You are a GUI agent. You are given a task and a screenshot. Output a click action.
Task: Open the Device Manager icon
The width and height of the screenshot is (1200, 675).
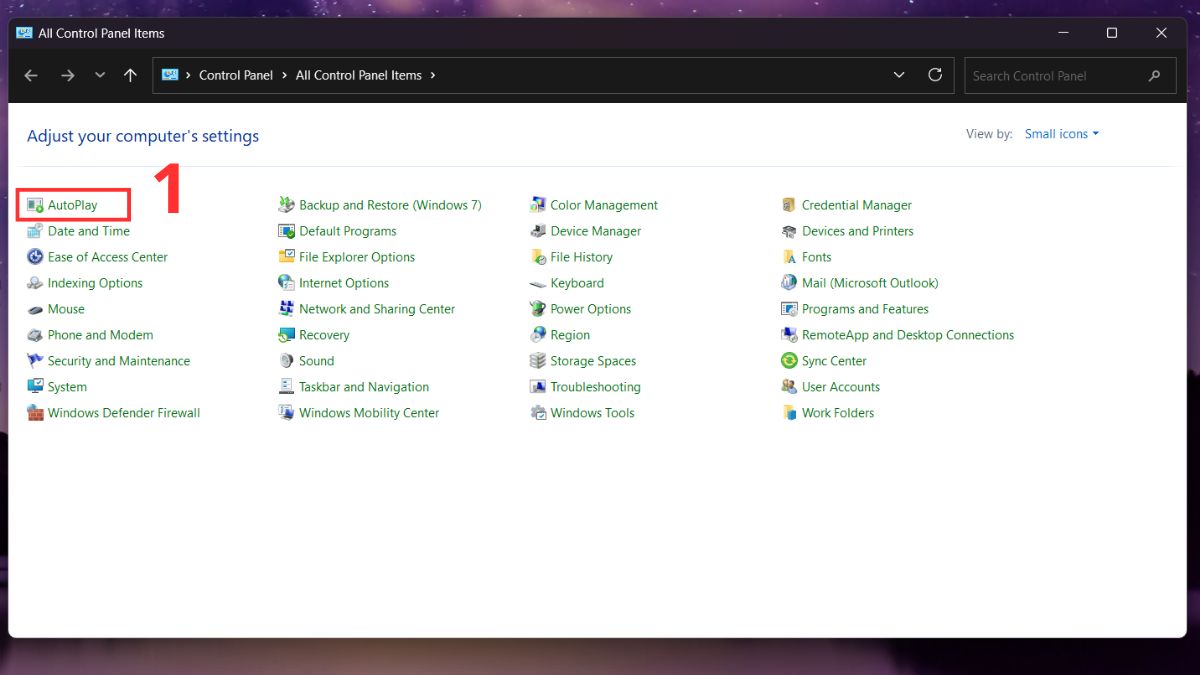[538, 231]
